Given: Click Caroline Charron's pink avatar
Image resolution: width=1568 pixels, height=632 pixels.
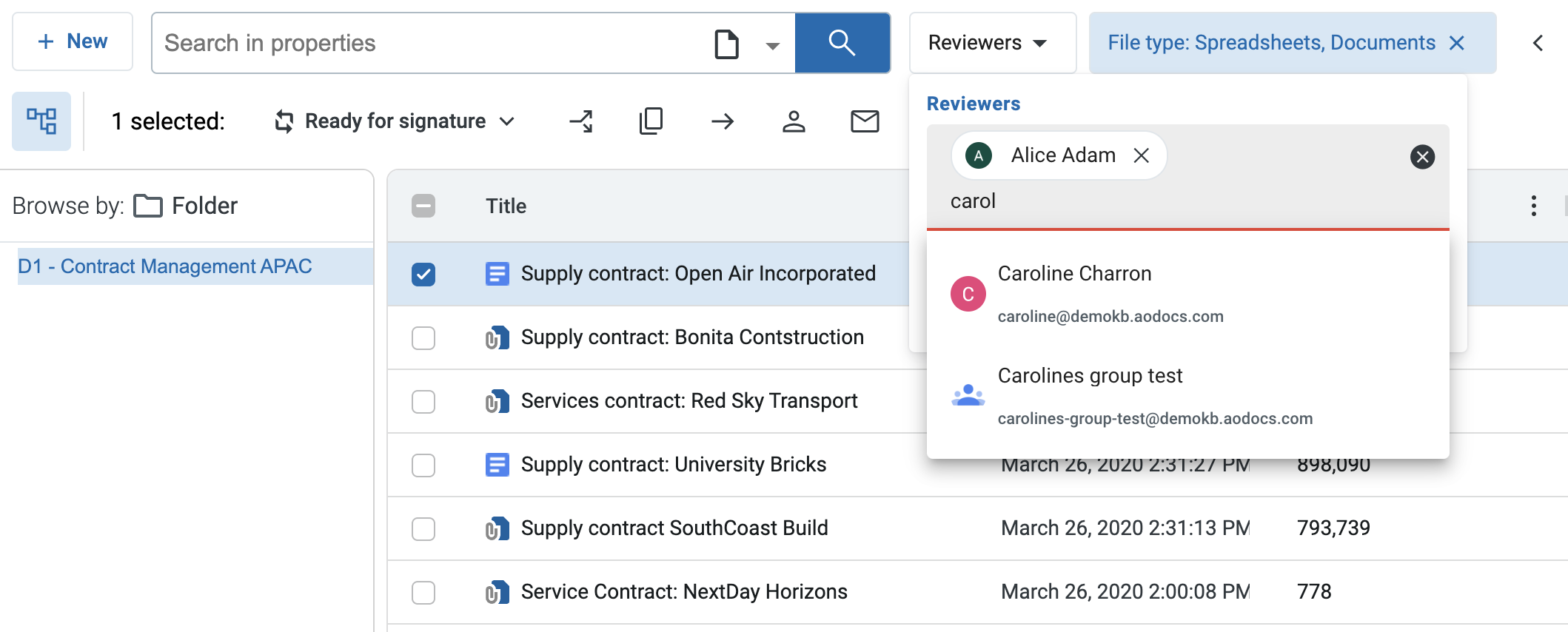Looking at the screenshot, I should [x=968, y=294].
